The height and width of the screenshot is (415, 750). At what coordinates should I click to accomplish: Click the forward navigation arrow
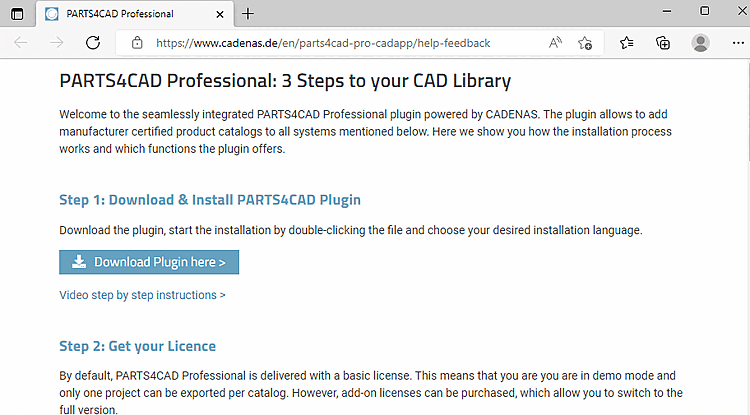pos(57,43)
